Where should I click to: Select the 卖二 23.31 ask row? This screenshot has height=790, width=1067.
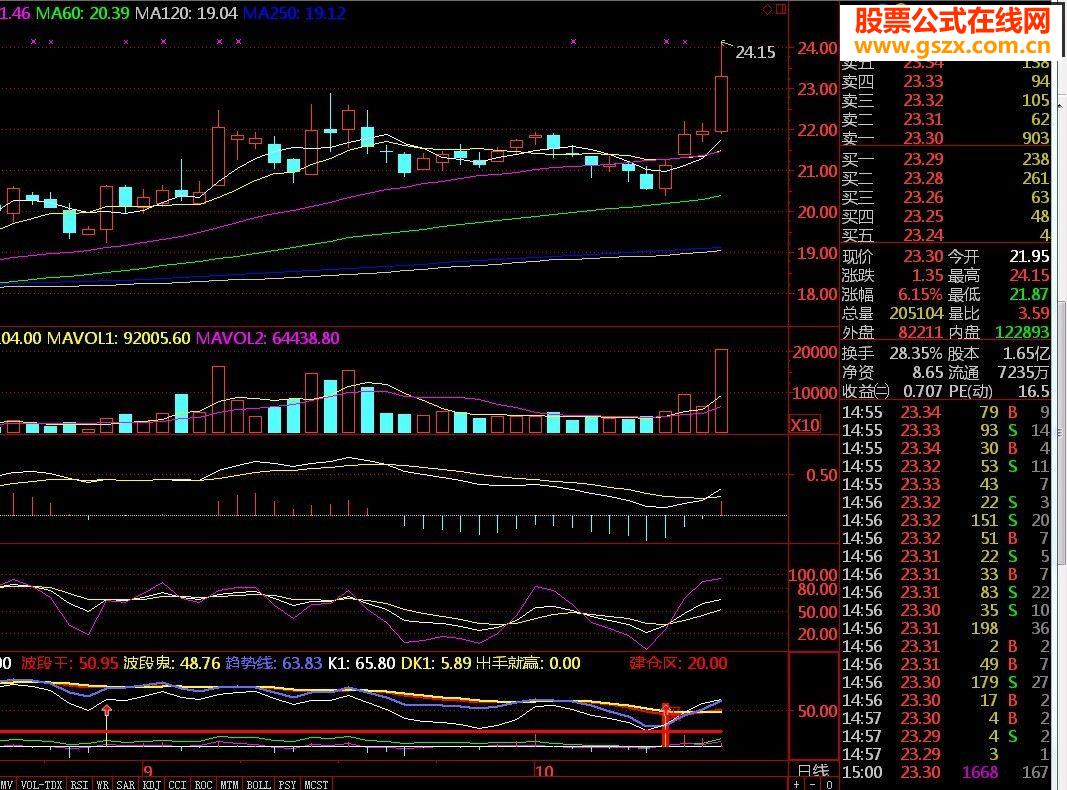tap(945, 120)
